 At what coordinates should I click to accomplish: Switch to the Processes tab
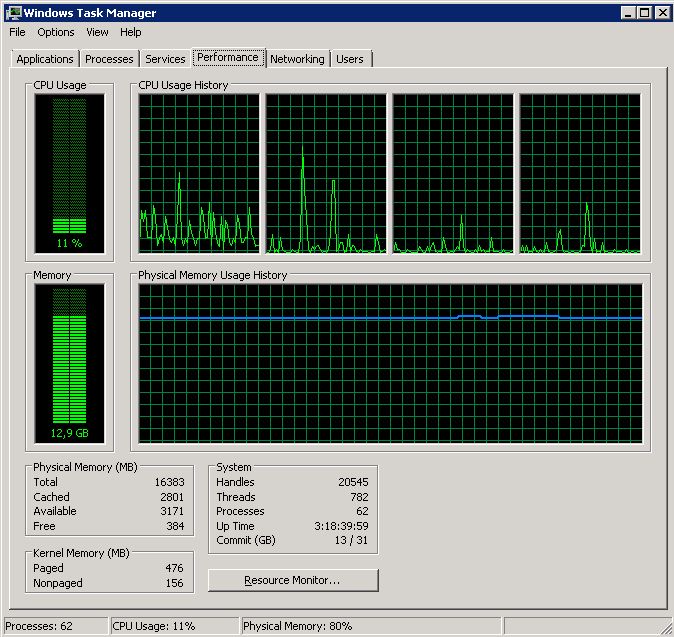[109, 59]
